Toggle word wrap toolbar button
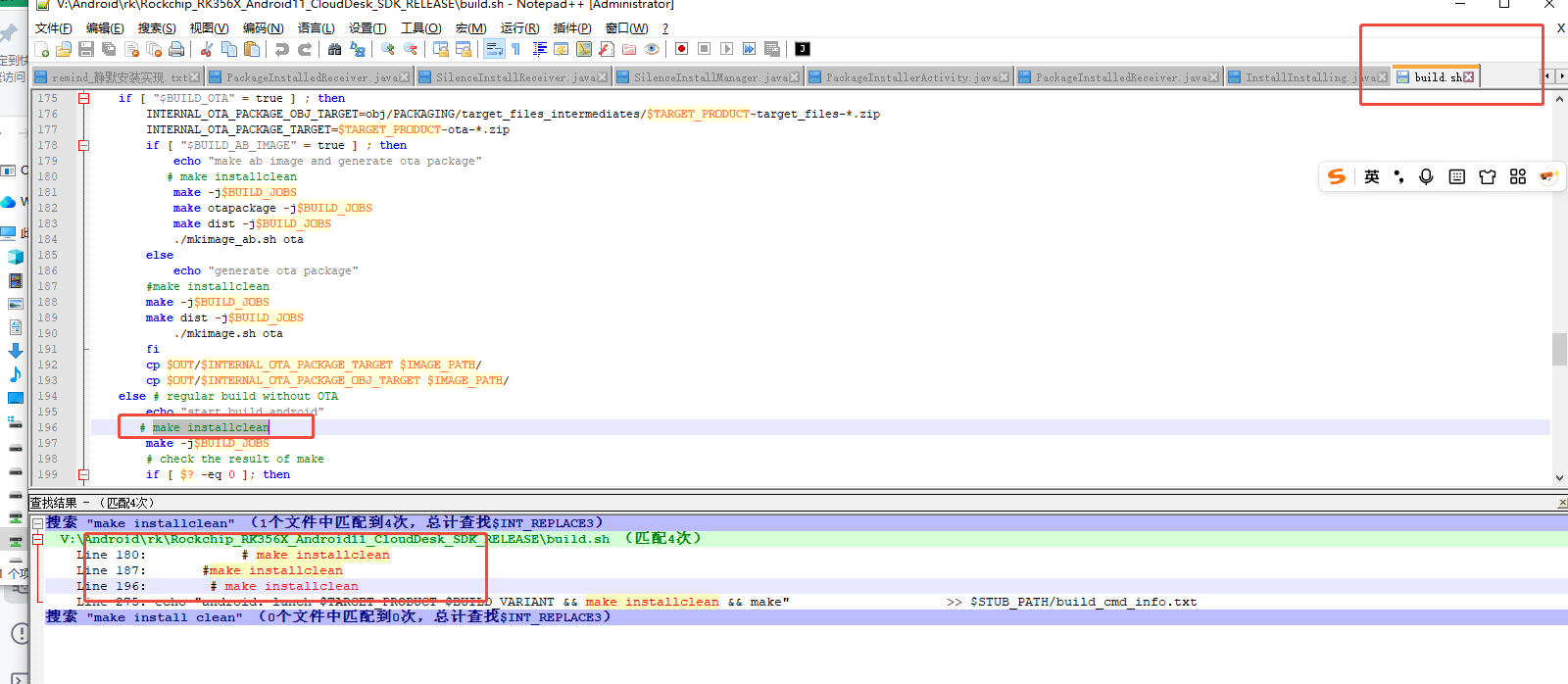The height and width of the screenshot is (684, 1568). click(493, 49)
